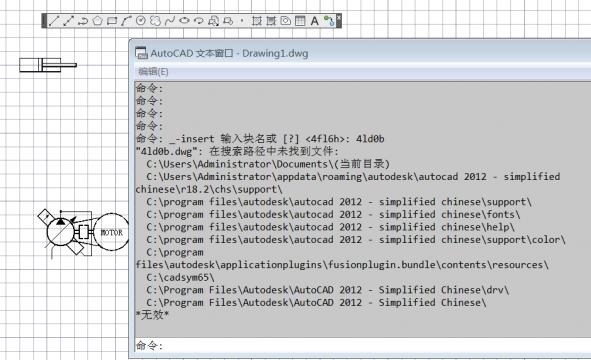Select the Rectangle tool
The image size is (591, 360).
(112, 21)
